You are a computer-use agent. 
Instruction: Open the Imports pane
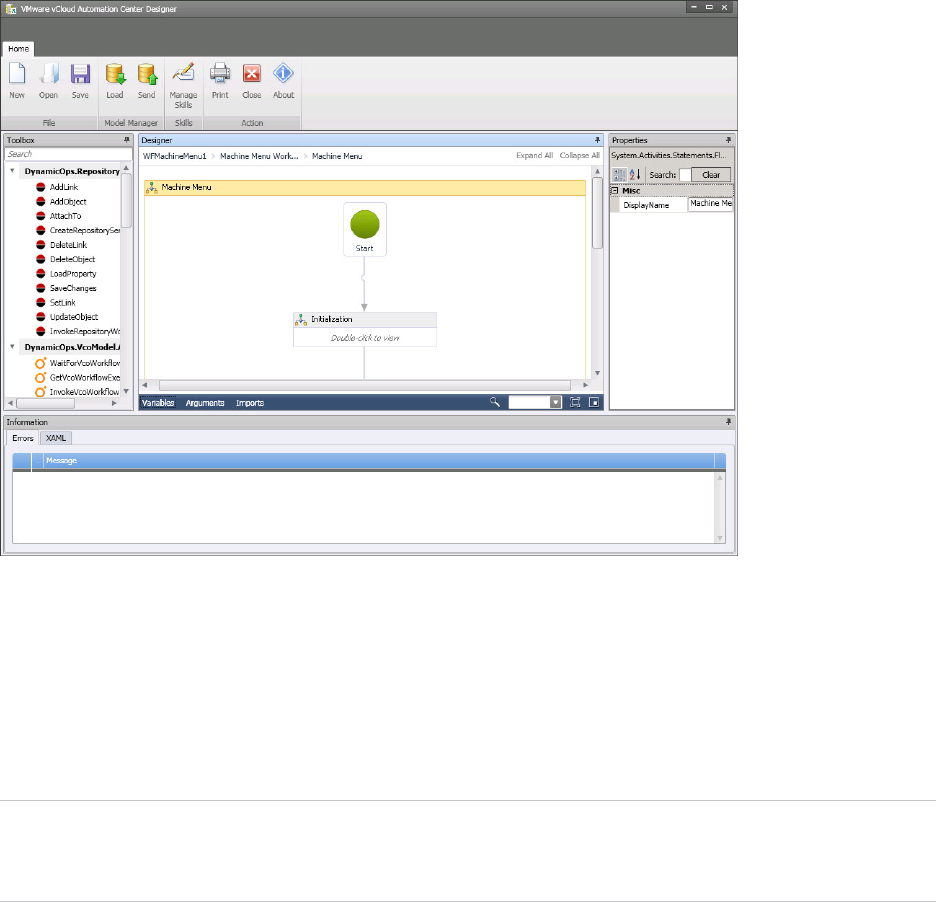pyautogui.click(x=250, y=403)
